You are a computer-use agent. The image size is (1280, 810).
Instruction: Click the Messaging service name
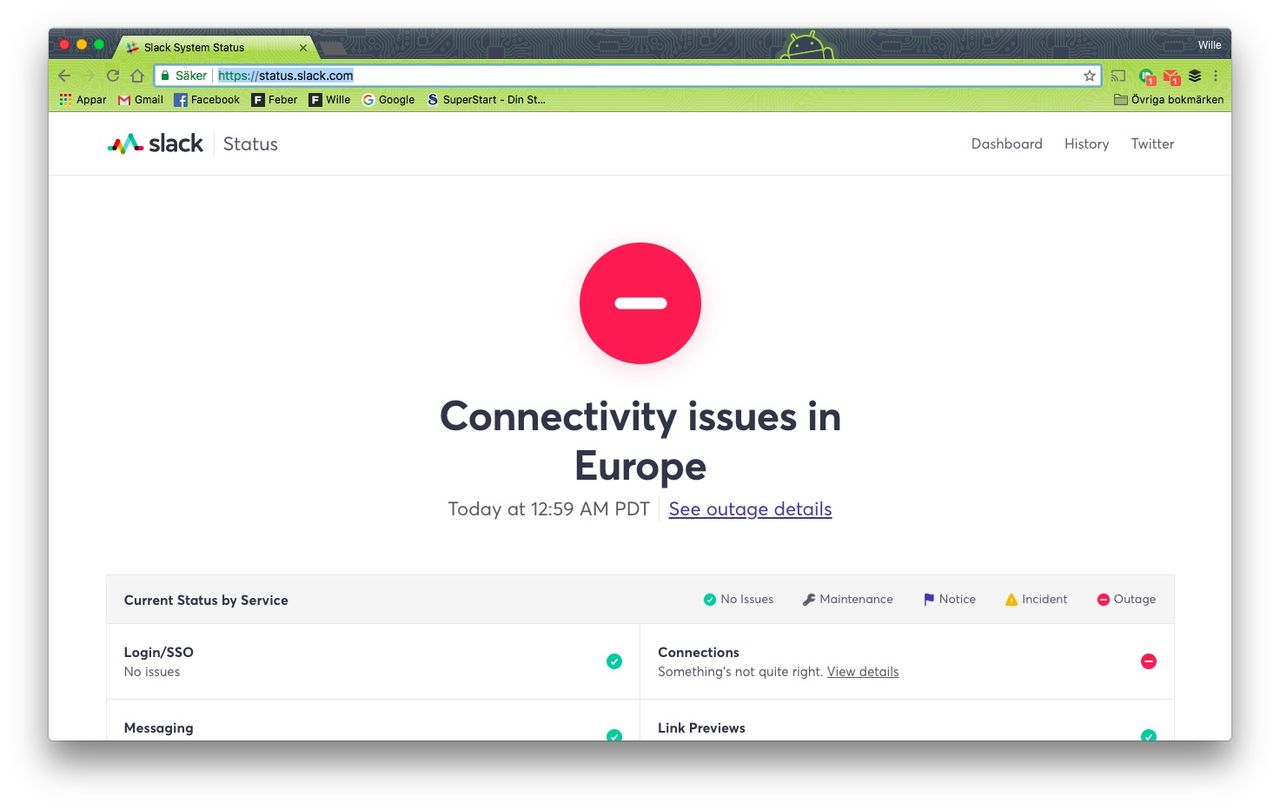[x=158, y=728]
